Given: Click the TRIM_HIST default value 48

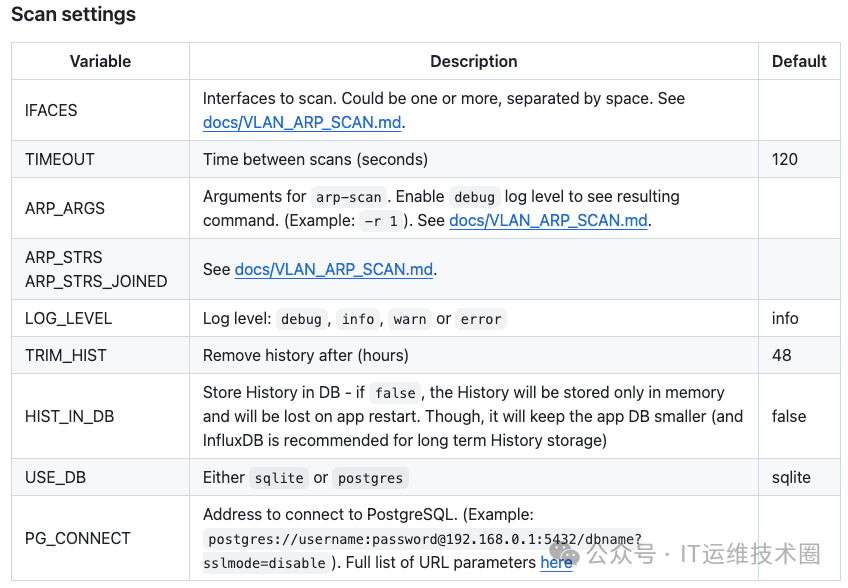Looking at the screenshot, I should tap(781, 355).
